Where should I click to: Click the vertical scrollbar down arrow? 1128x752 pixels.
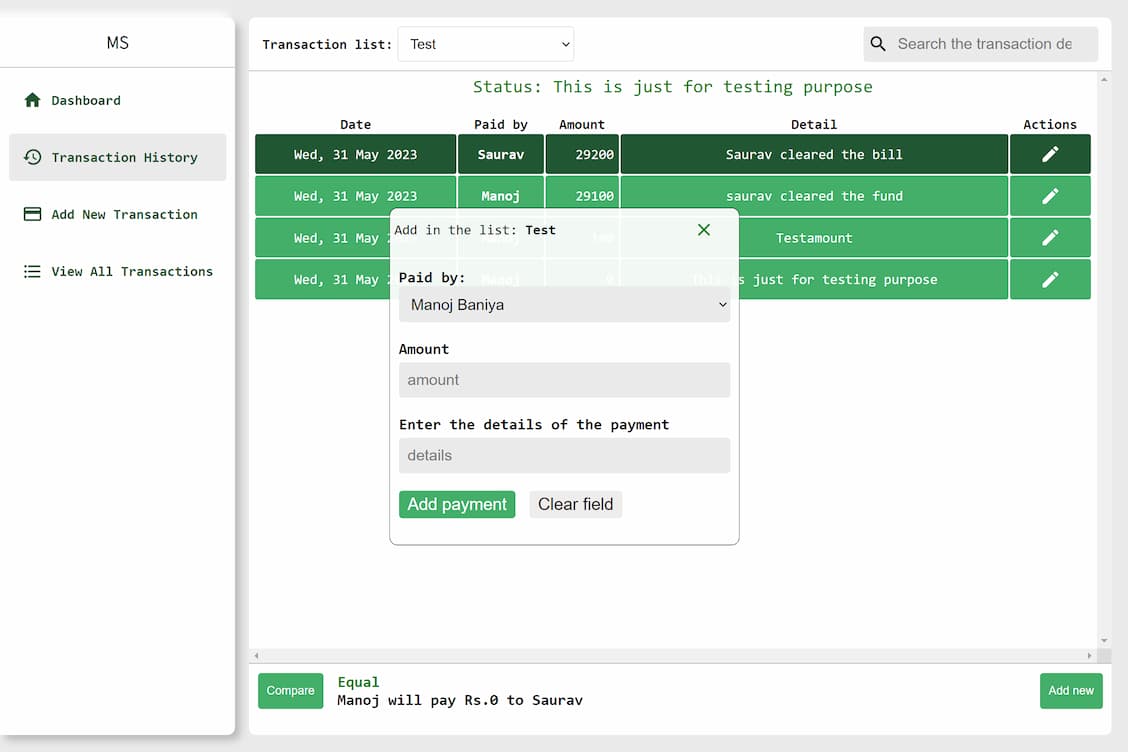(1104, 640)
